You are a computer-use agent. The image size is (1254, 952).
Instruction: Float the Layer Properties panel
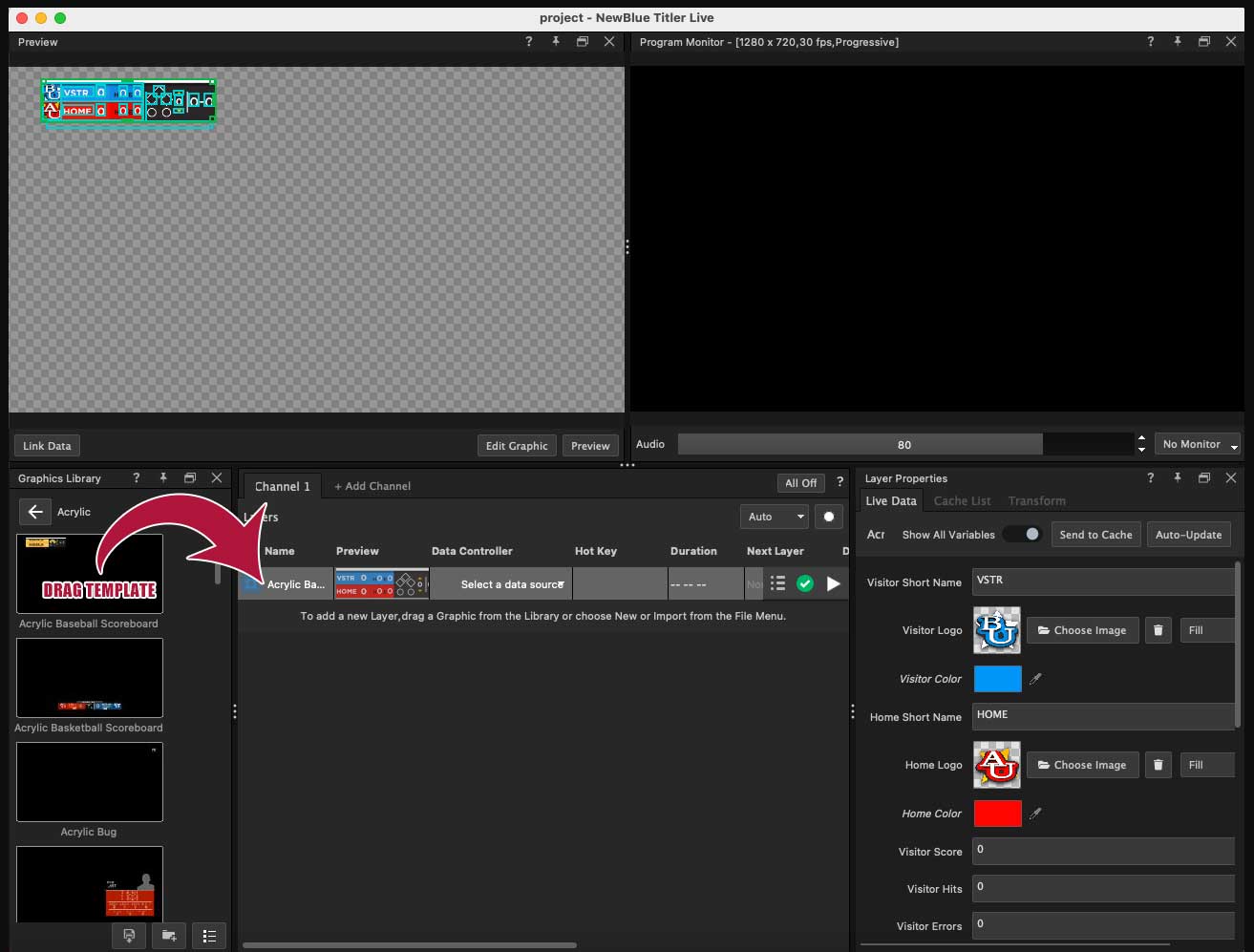tap(1204, 477)
